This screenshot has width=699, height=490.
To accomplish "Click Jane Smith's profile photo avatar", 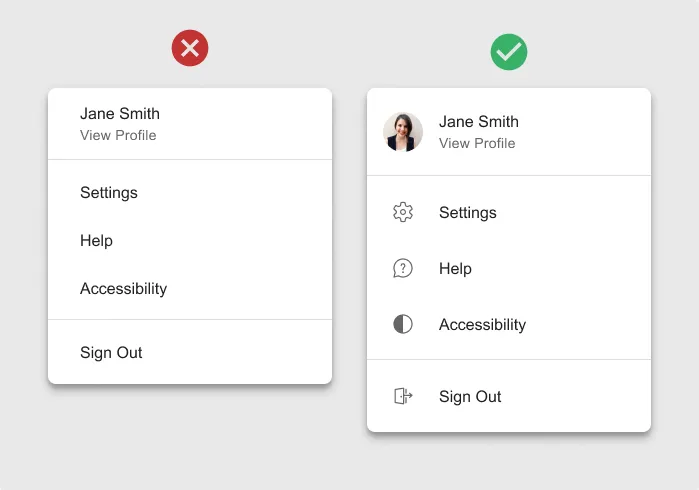I will pyautogui.click(x=403, y=132).
